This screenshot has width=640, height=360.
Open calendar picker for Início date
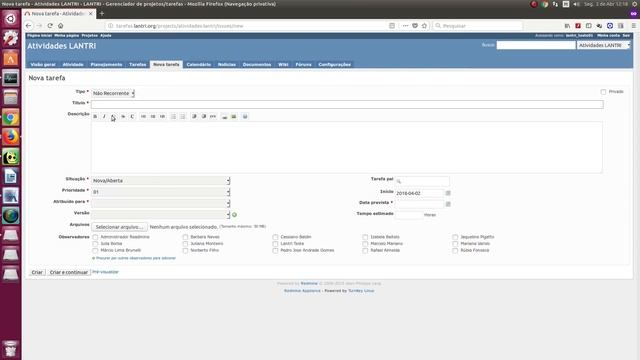[448, 193]
